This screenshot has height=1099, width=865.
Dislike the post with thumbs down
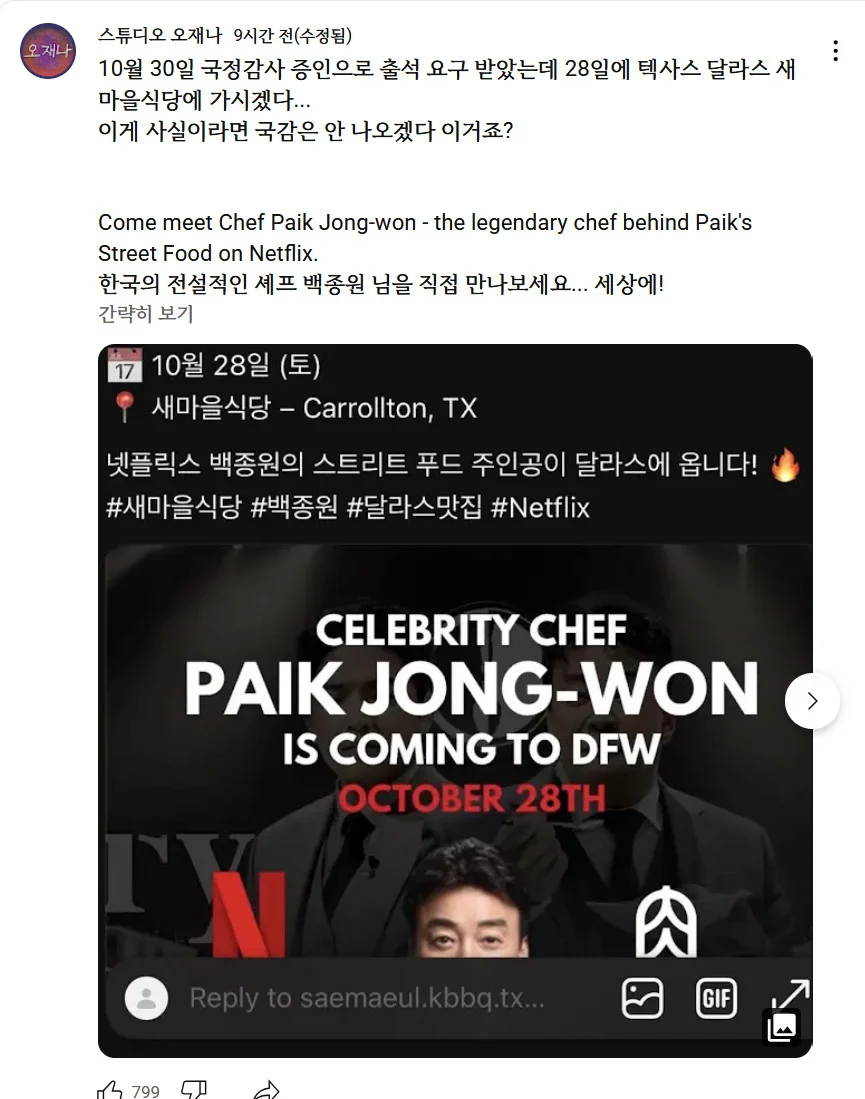click(x=194, y=1090)
